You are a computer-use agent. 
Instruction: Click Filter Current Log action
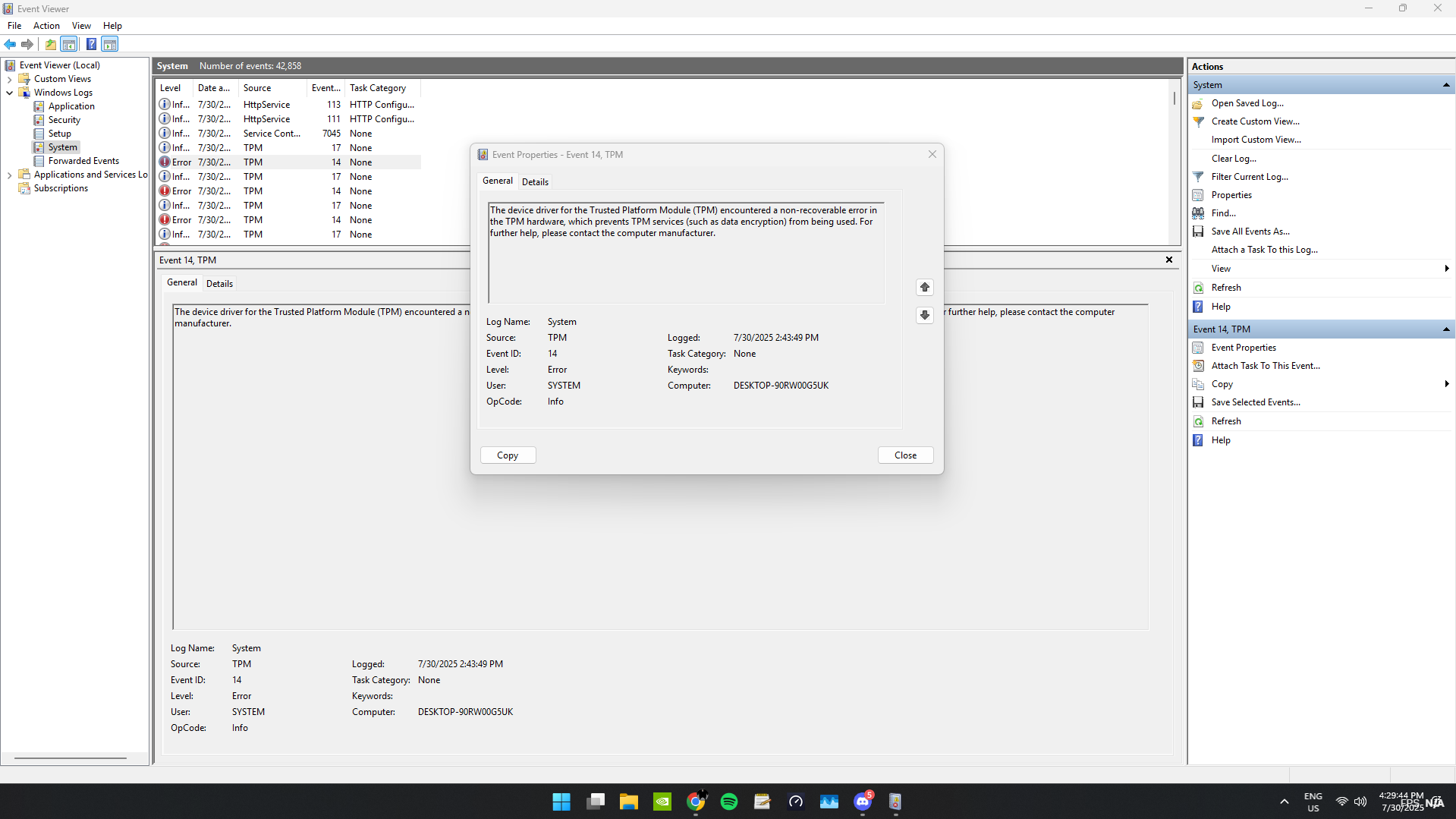click(x=1250, y=177)
